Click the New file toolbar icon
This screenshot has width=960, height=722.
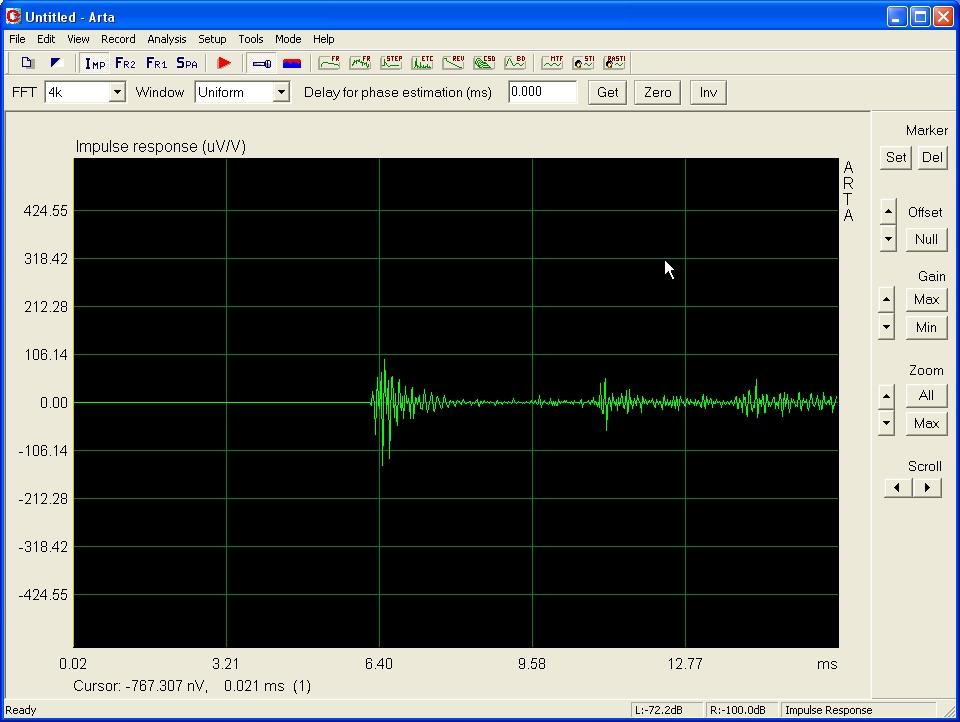coord(27,62)
